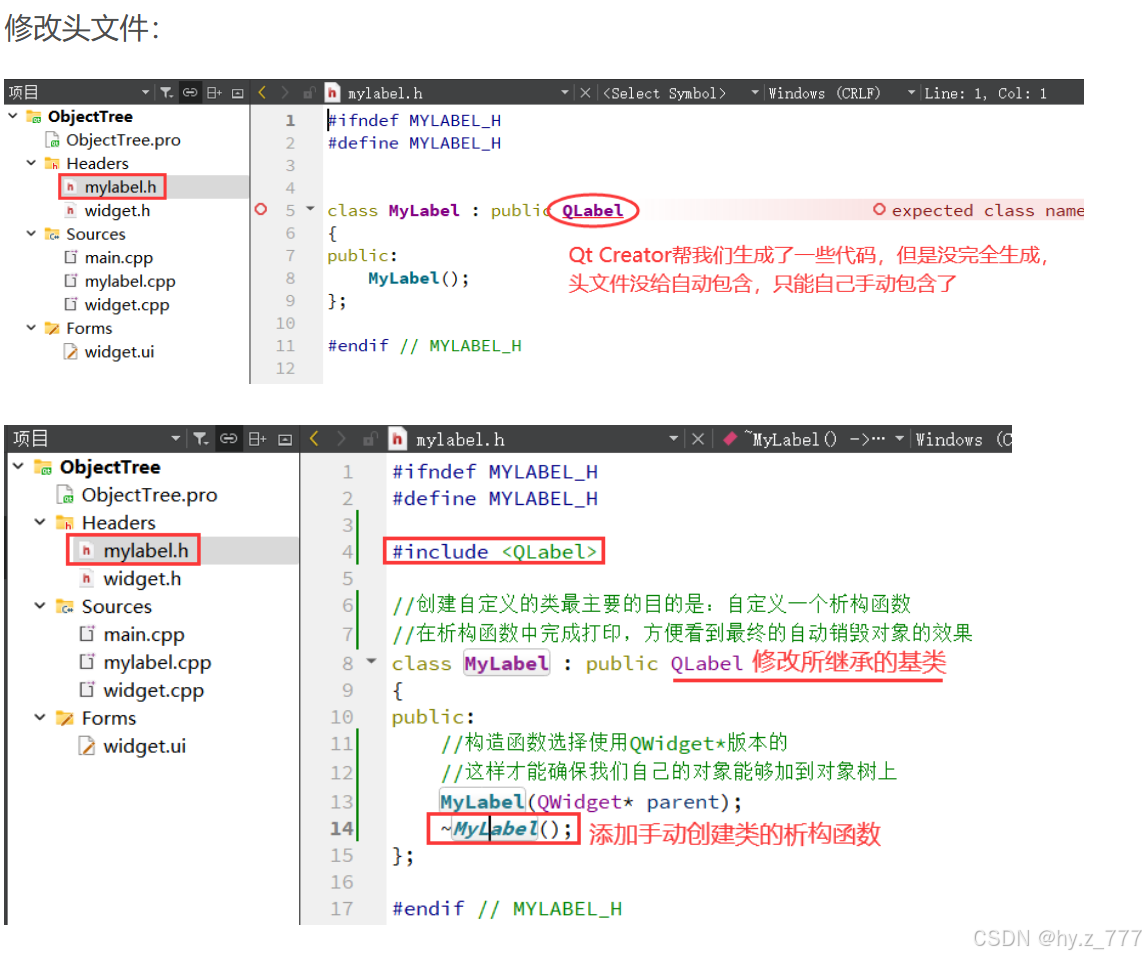Viewport: 1146px width, 958px height.
Task: Click ~MyLabel() symbol icon in bottom toolbar
Action: click(x=729, y=439)
